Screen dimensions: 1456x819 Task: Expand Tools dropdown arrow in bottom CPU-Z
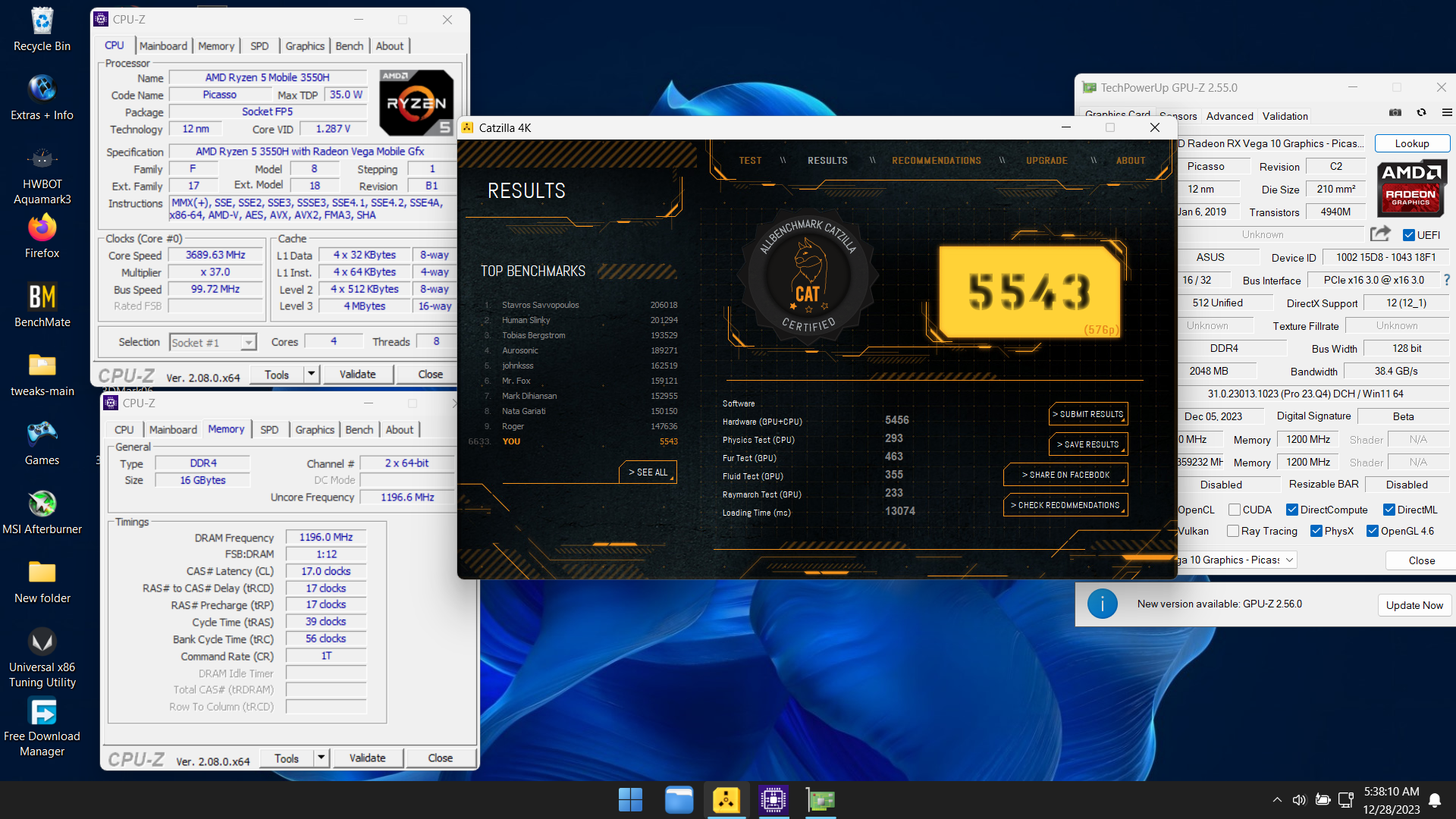pos(321,758)
